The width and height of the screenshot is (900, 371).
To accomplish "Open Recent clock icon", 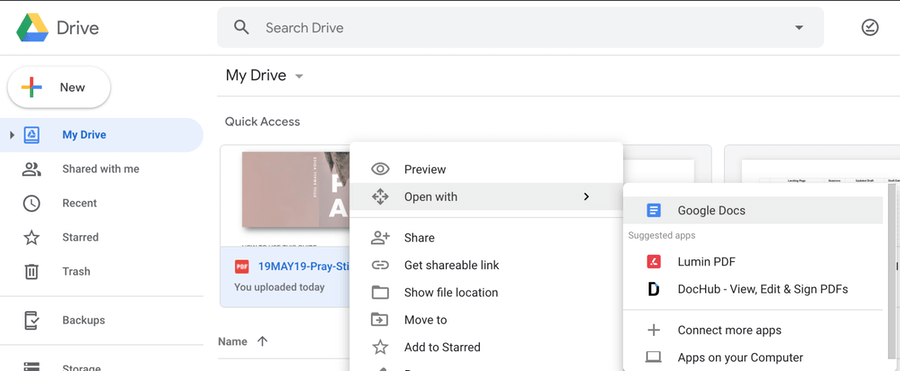I will coord(31,203).
